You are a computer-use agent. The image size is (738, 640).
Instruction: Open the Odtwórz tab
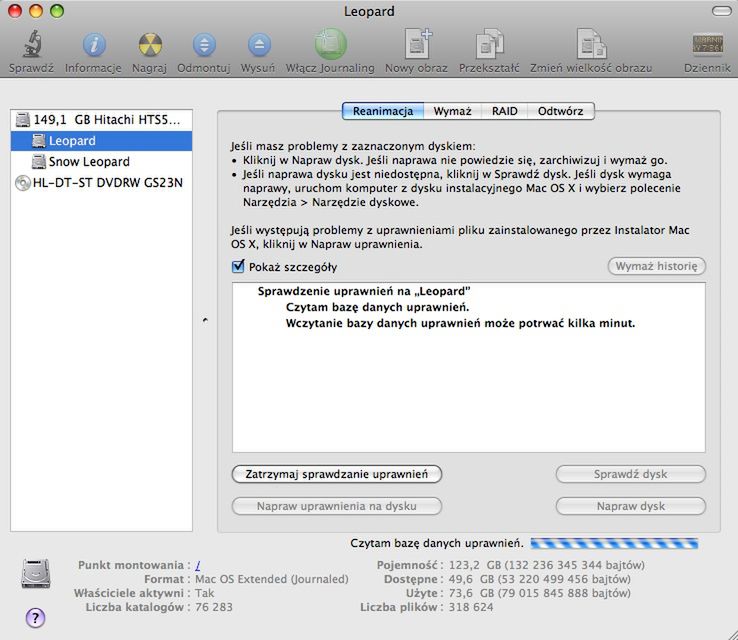[x=561, y=111]
